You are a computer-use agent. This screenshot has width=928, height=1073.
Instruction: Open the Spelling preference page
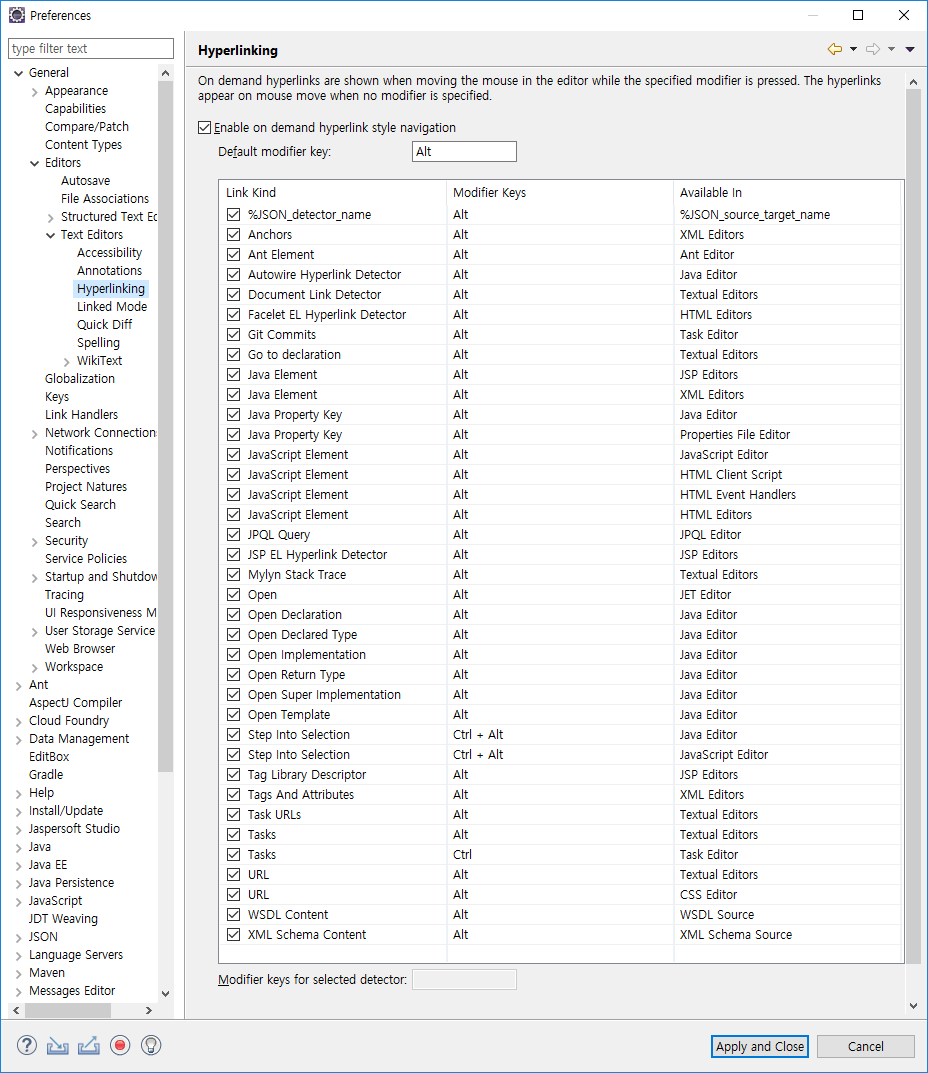pyautogui.click(x=98, y=342)
